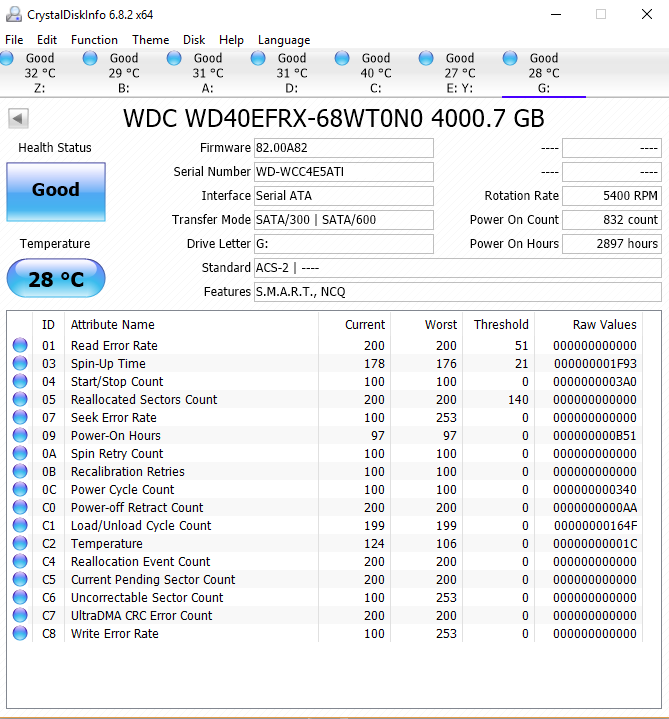Viewport: 669px width, 719px height.
Task: Minimize the CrystalDiskInfo window
Action: coord(556,14)
